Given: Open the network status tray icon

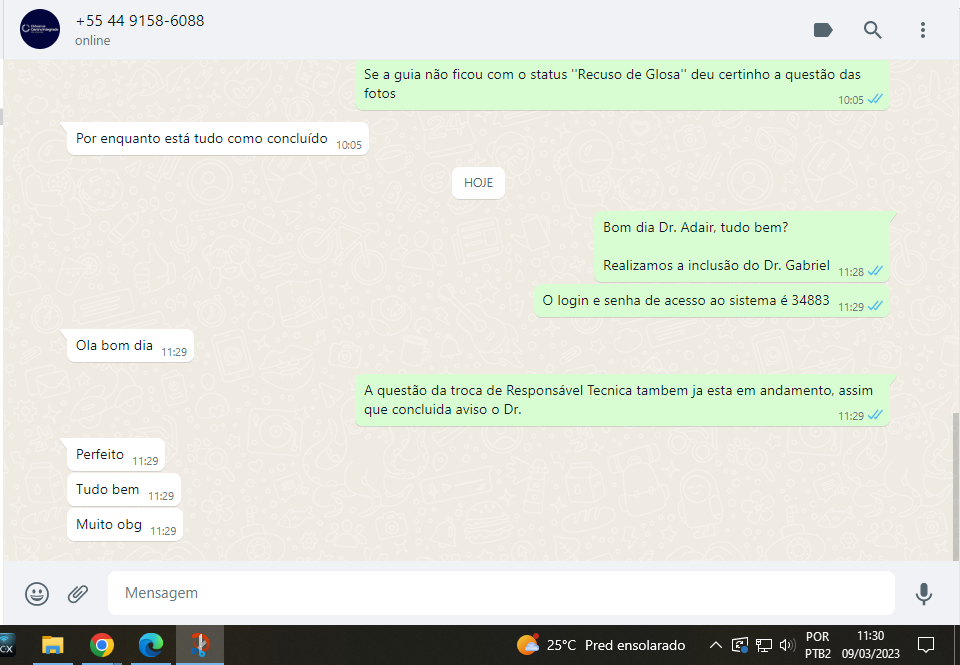Looking at the screenshot, I should click(763, 645).
